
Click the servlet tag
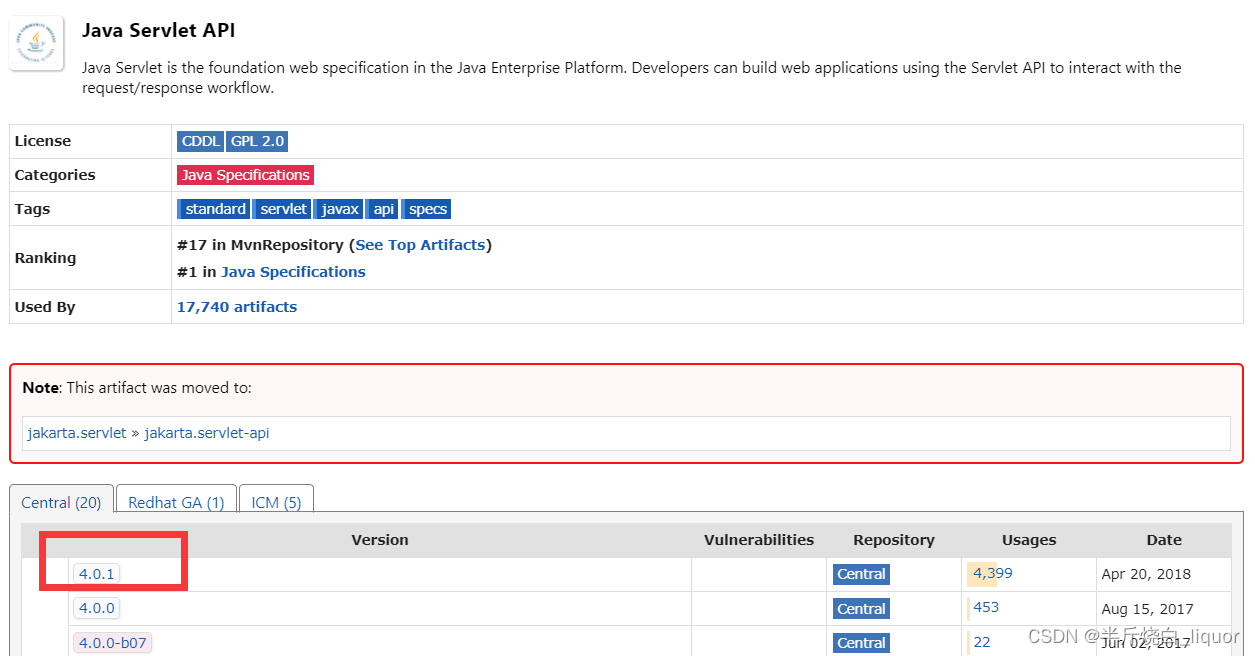click(x=282, y=209)
